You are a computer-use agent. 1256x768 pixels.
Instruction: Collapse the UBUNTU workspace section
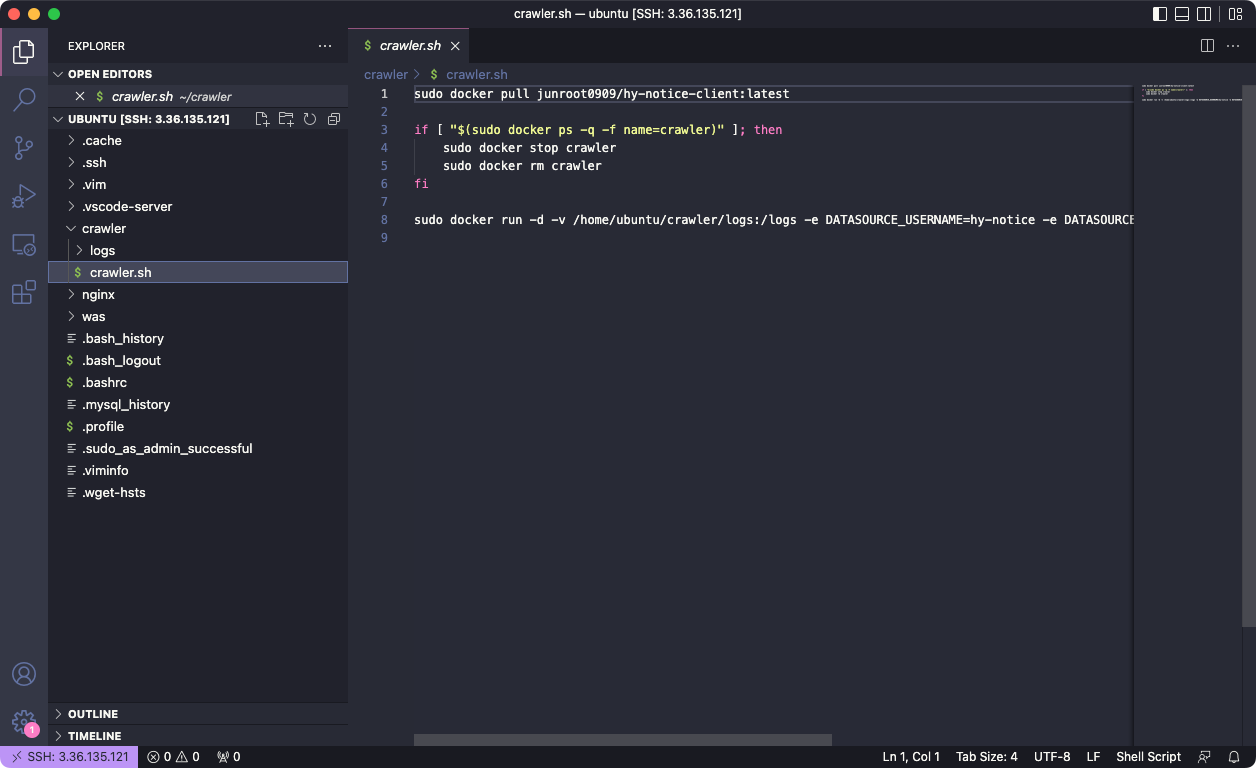149,119
